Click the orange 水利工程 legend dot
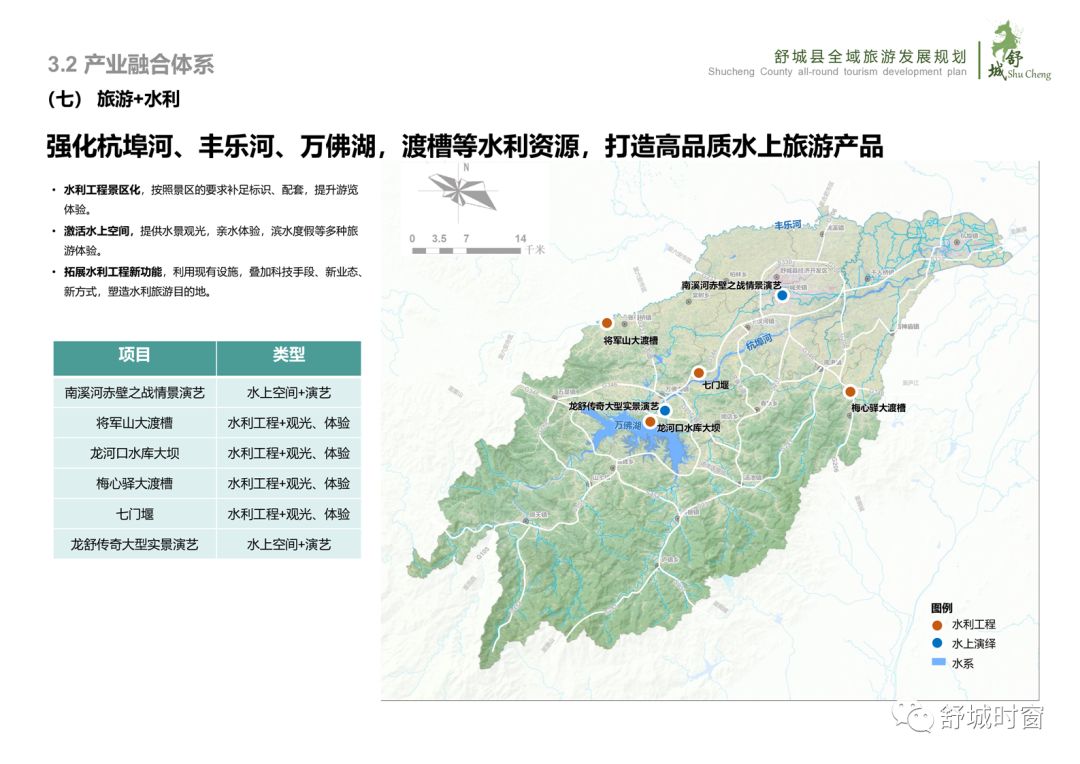 click(x=937, y=625)
